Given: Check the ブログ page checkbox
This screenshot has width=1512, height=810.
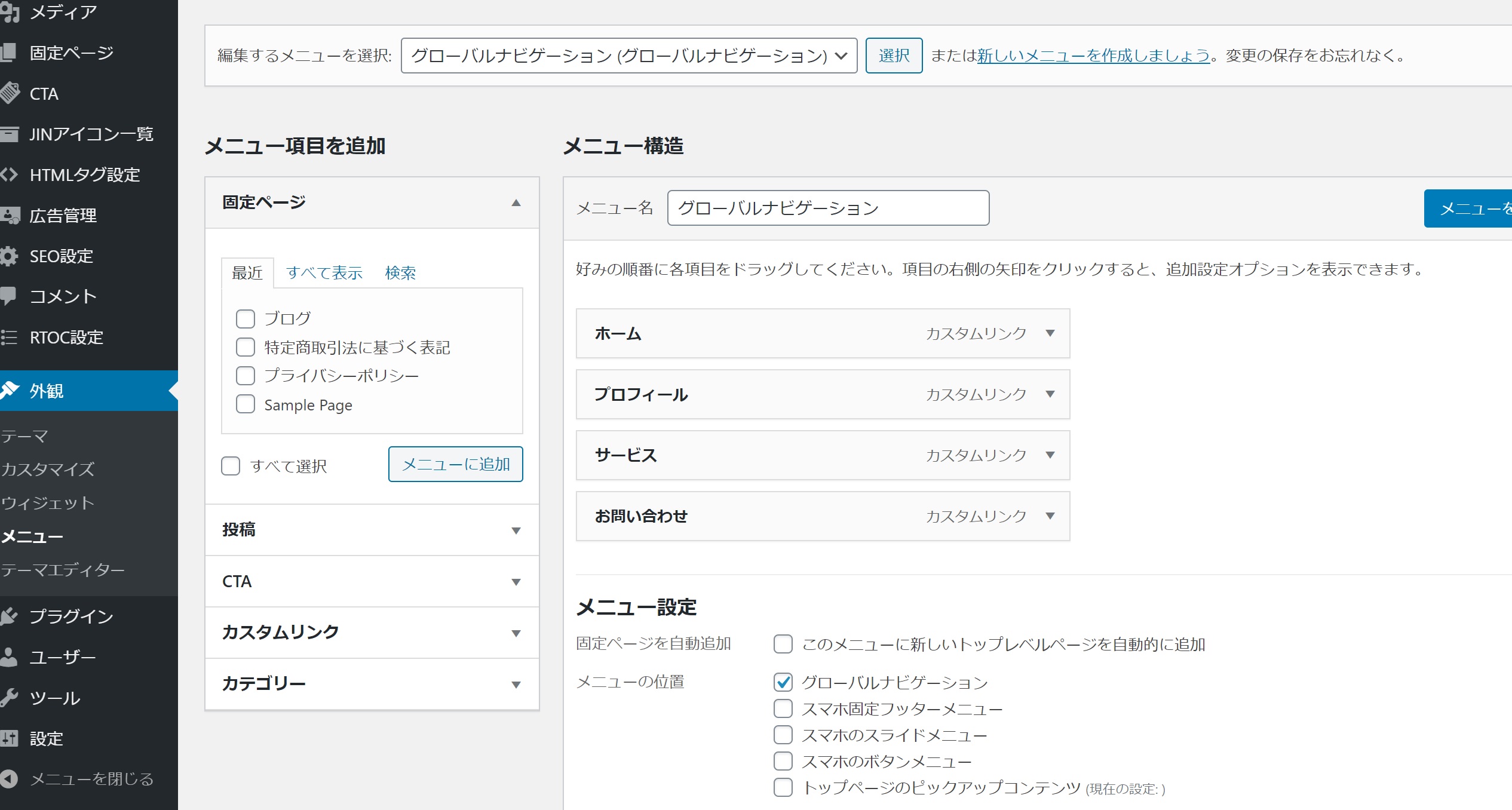Looking at the screenshot, I should coord(246,318).
